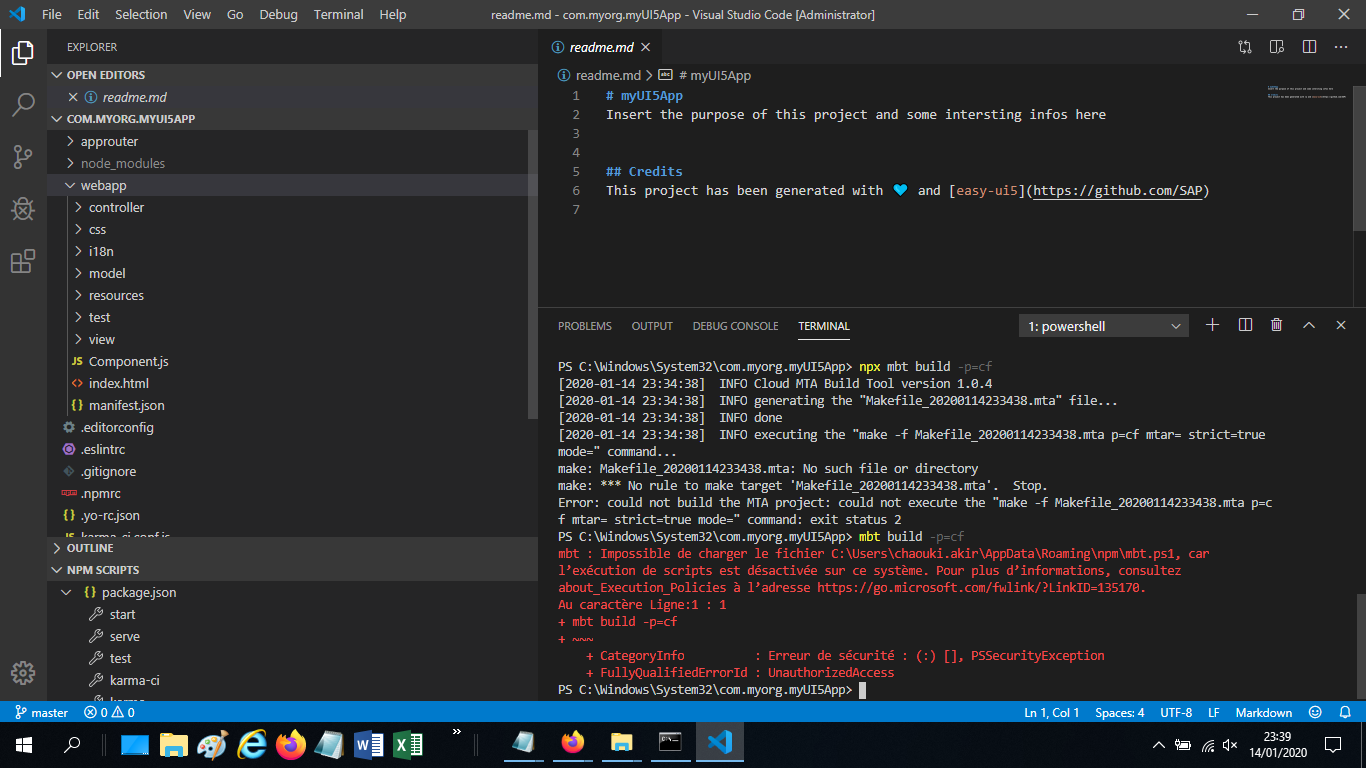Open the Debug view in Activity Bar

click(x=22, y=208)
